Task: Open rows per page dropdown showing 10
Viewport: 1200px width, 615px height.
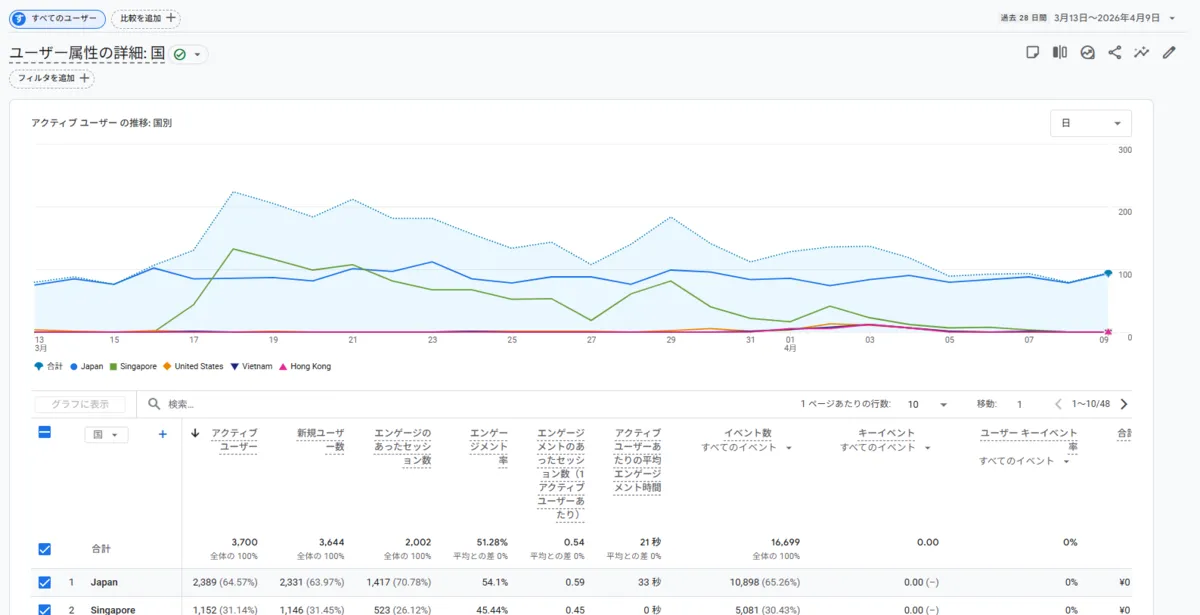Action: [x=926, y=405]
